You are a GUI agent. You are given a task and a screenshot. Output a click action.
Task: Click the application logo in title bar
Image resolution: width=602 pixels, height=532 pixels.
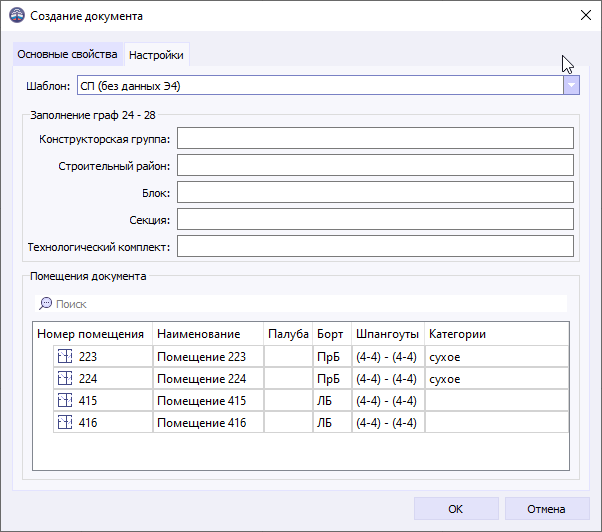(x=17, y=16)
